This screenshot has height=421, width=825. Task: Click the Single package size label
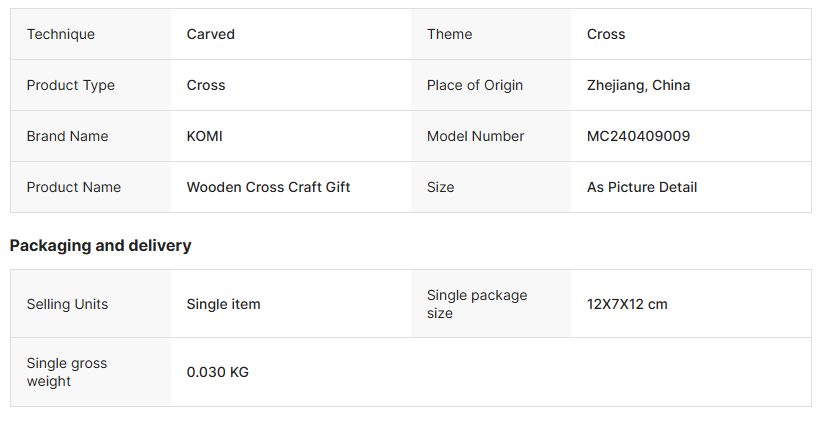(x=476, y=304)
